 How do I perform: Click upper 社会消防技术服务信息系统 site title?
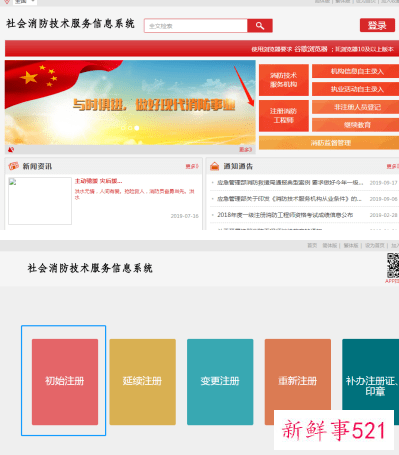[x=70, y=24]
